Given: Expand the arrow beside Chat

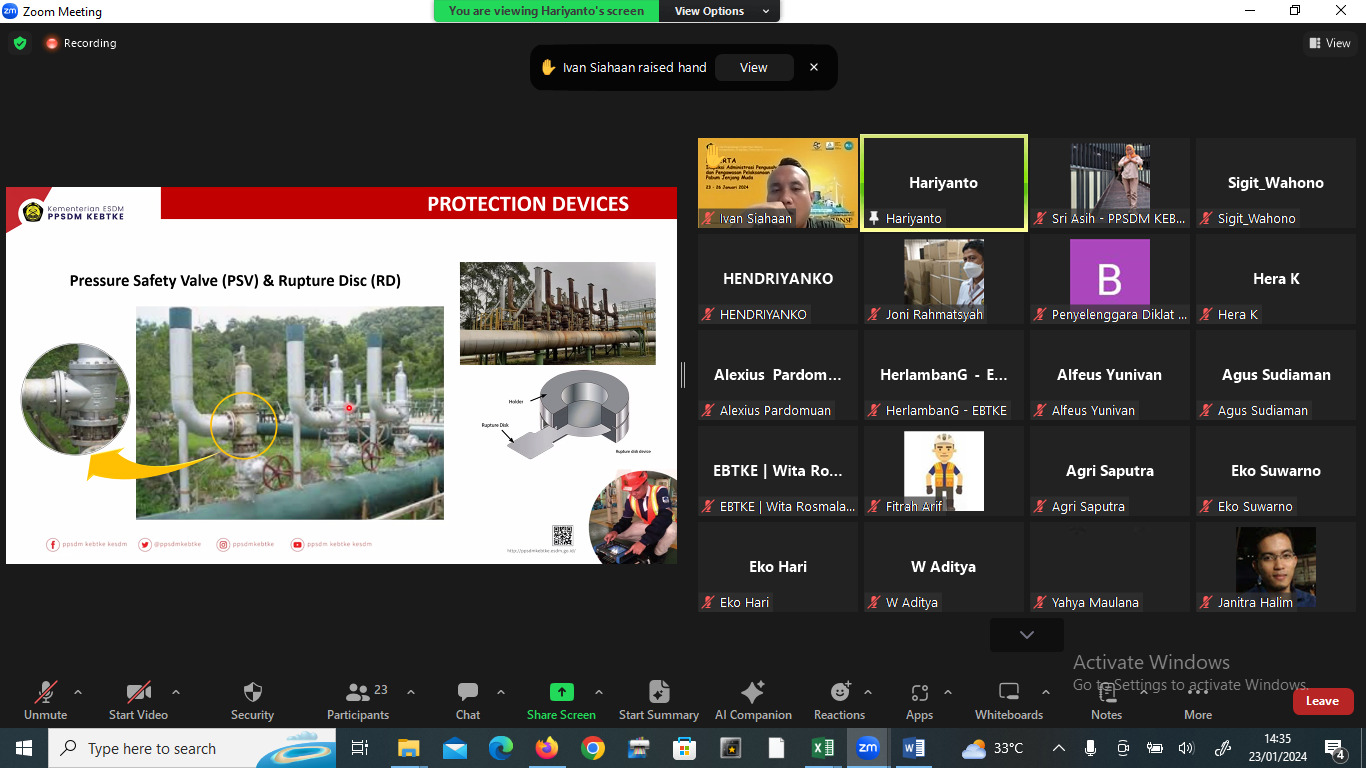Looking at the screenshot, I should point(501,692).
